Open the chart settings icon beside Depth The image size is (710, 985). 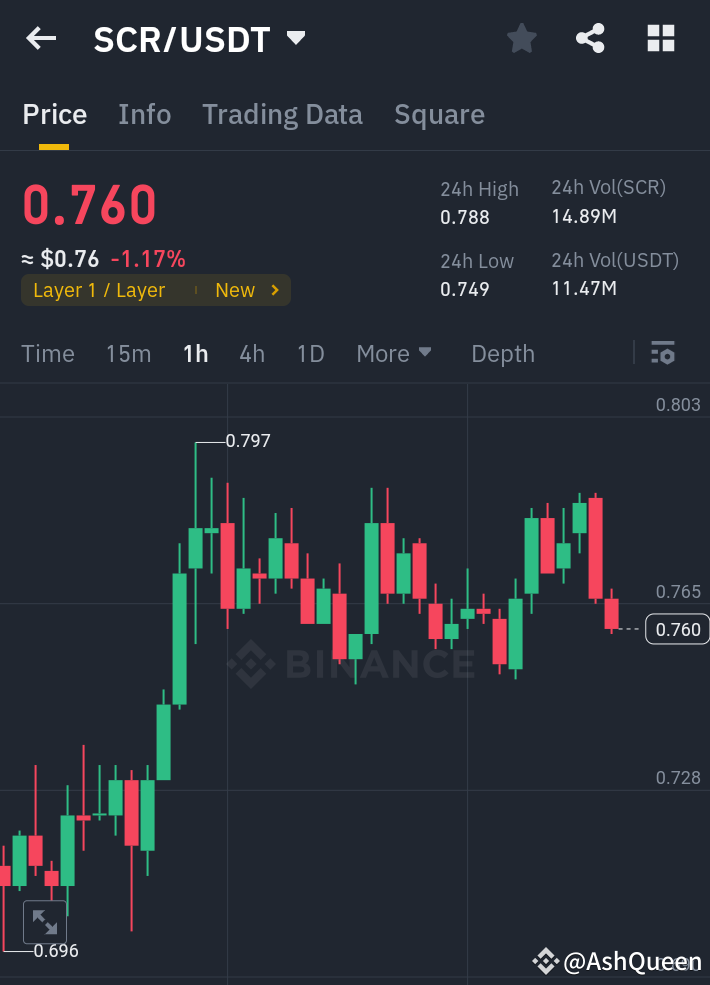pos(663,353)
